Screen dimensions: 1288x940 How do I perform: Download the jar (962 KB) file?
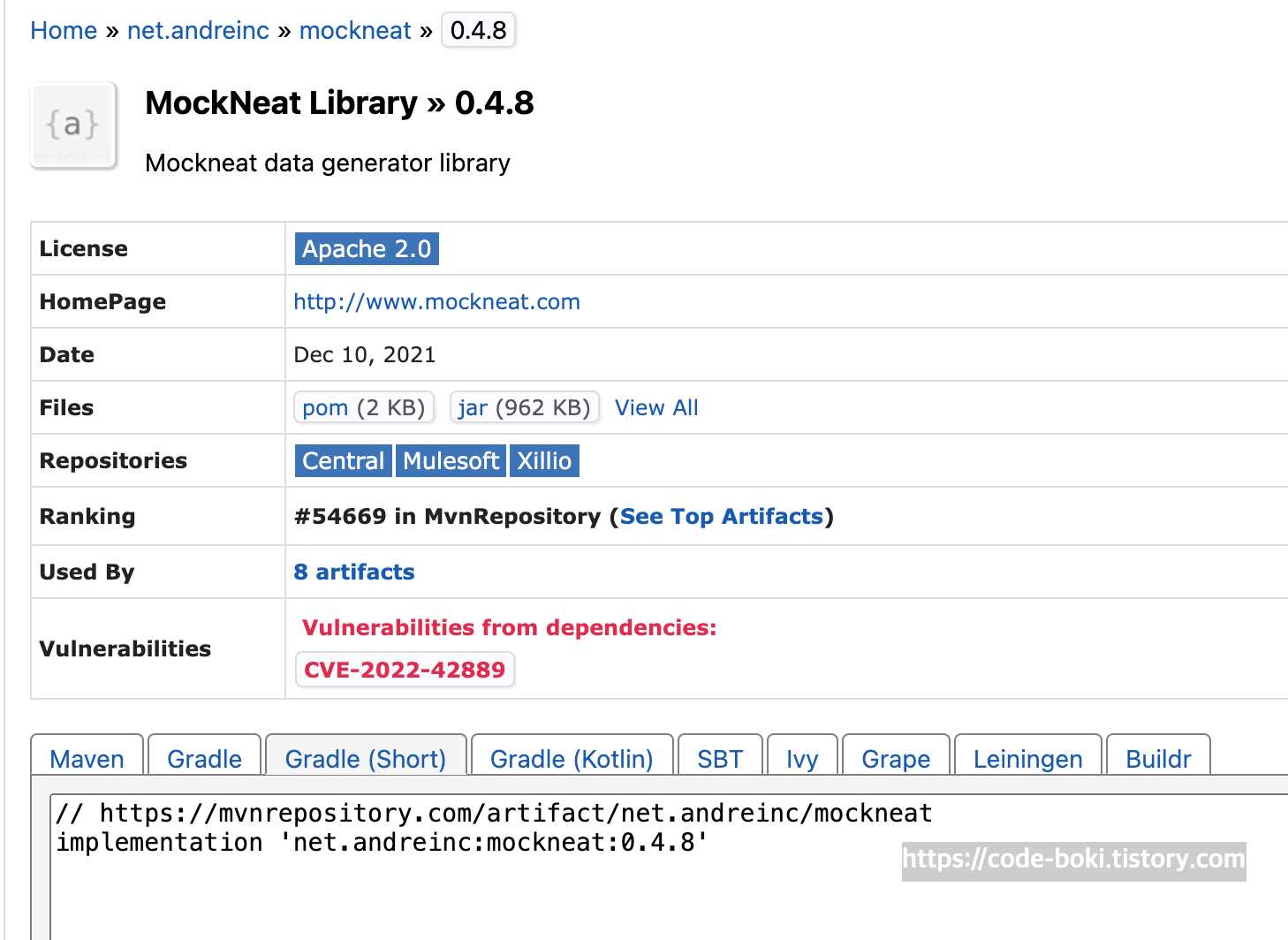click(x=525, y=407)
